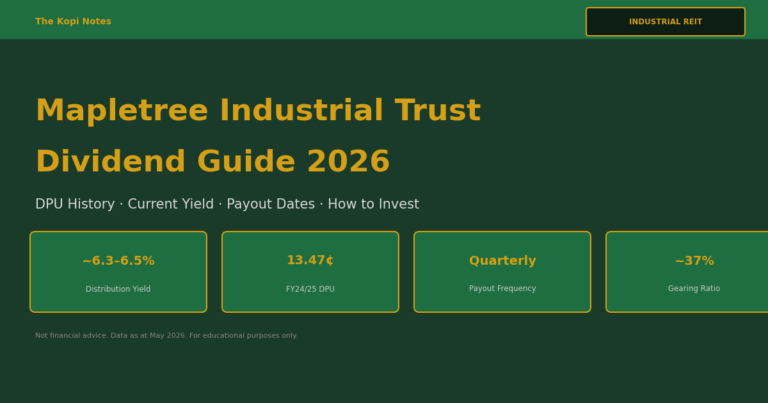Screen dimensions: 768x403
Task: Open the Distribution Yield stat card
Action: [x=118, y=272]
